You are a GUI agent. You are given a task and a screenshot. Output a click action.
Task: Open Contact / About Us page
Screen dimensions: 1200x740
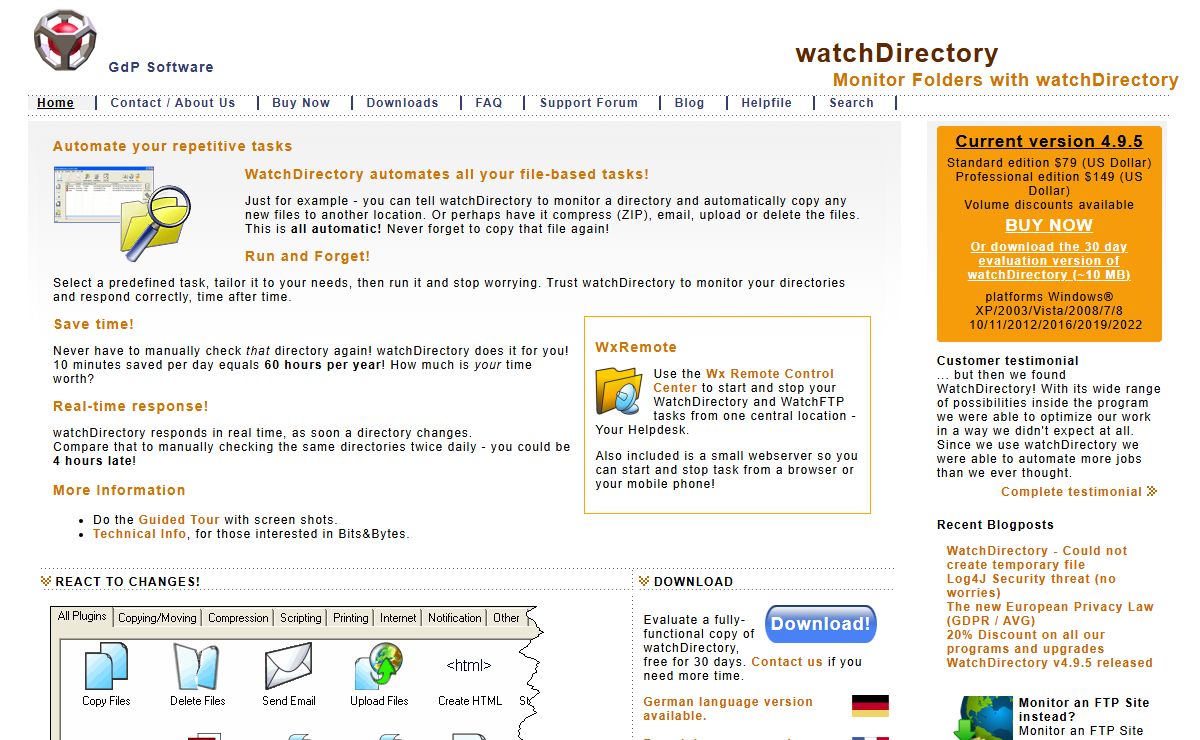coord(173,103)
